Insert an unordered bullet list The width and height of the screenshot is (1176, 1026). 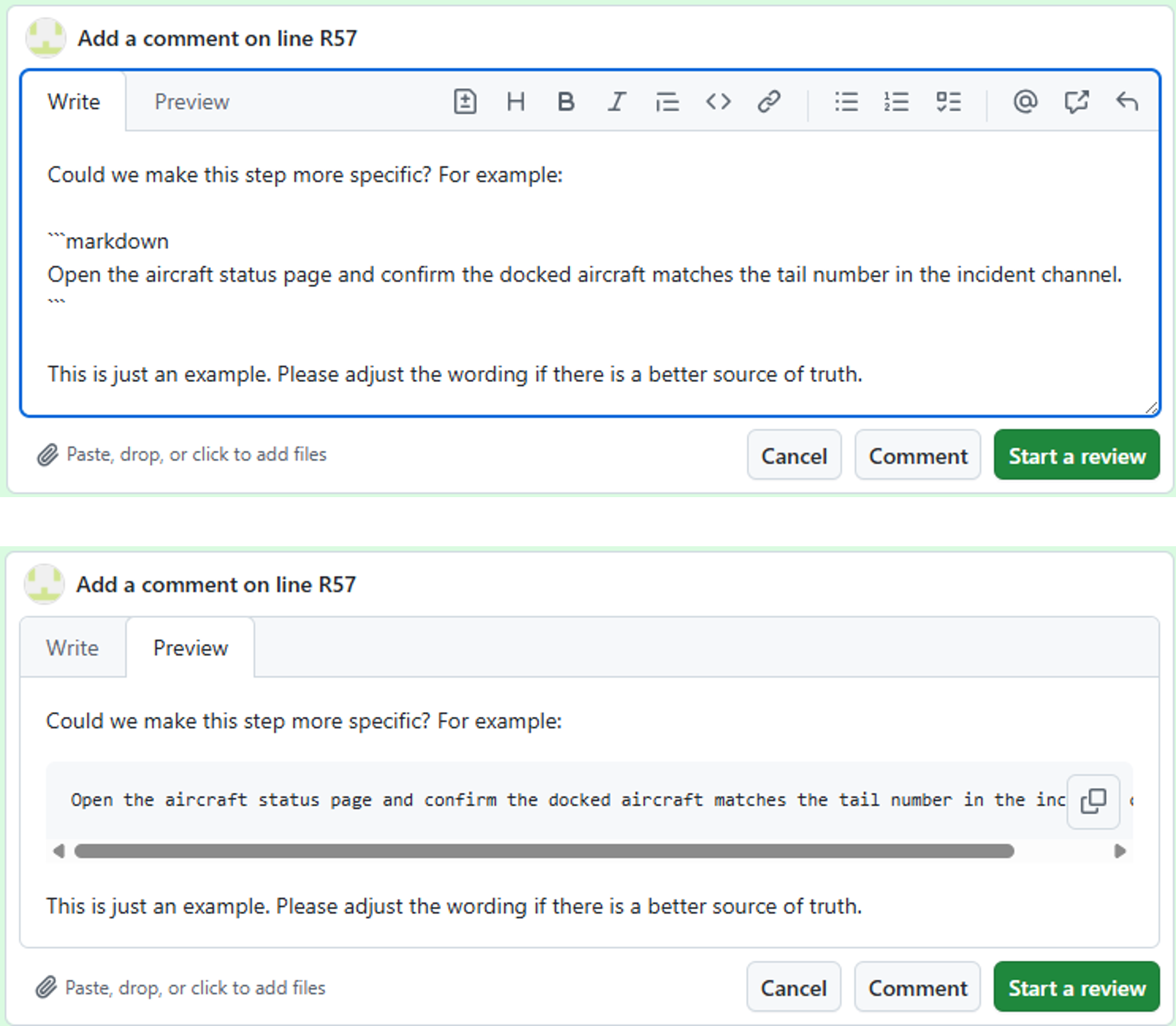coord(846,102)
